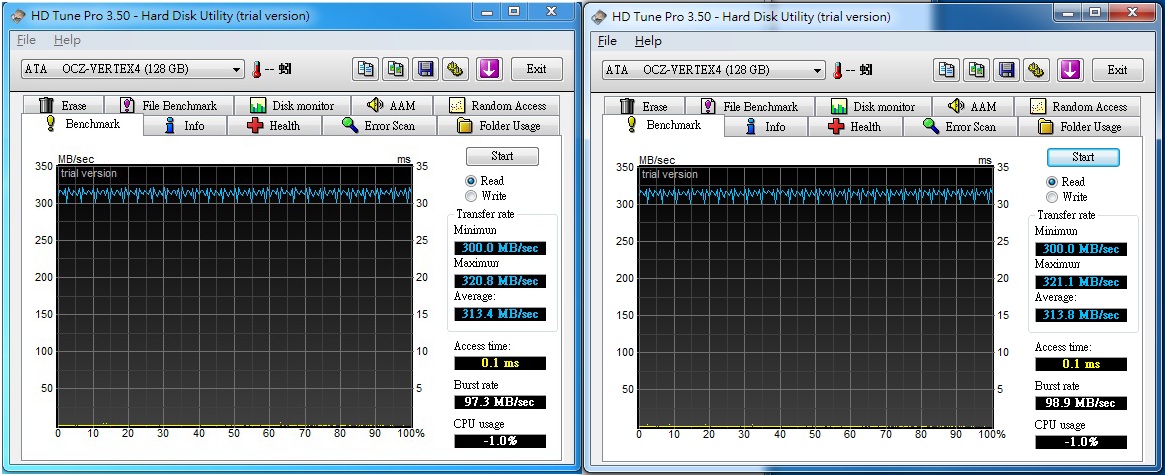
Task: Select Benchmark tab in right window
Action: [x=663, y=125]
